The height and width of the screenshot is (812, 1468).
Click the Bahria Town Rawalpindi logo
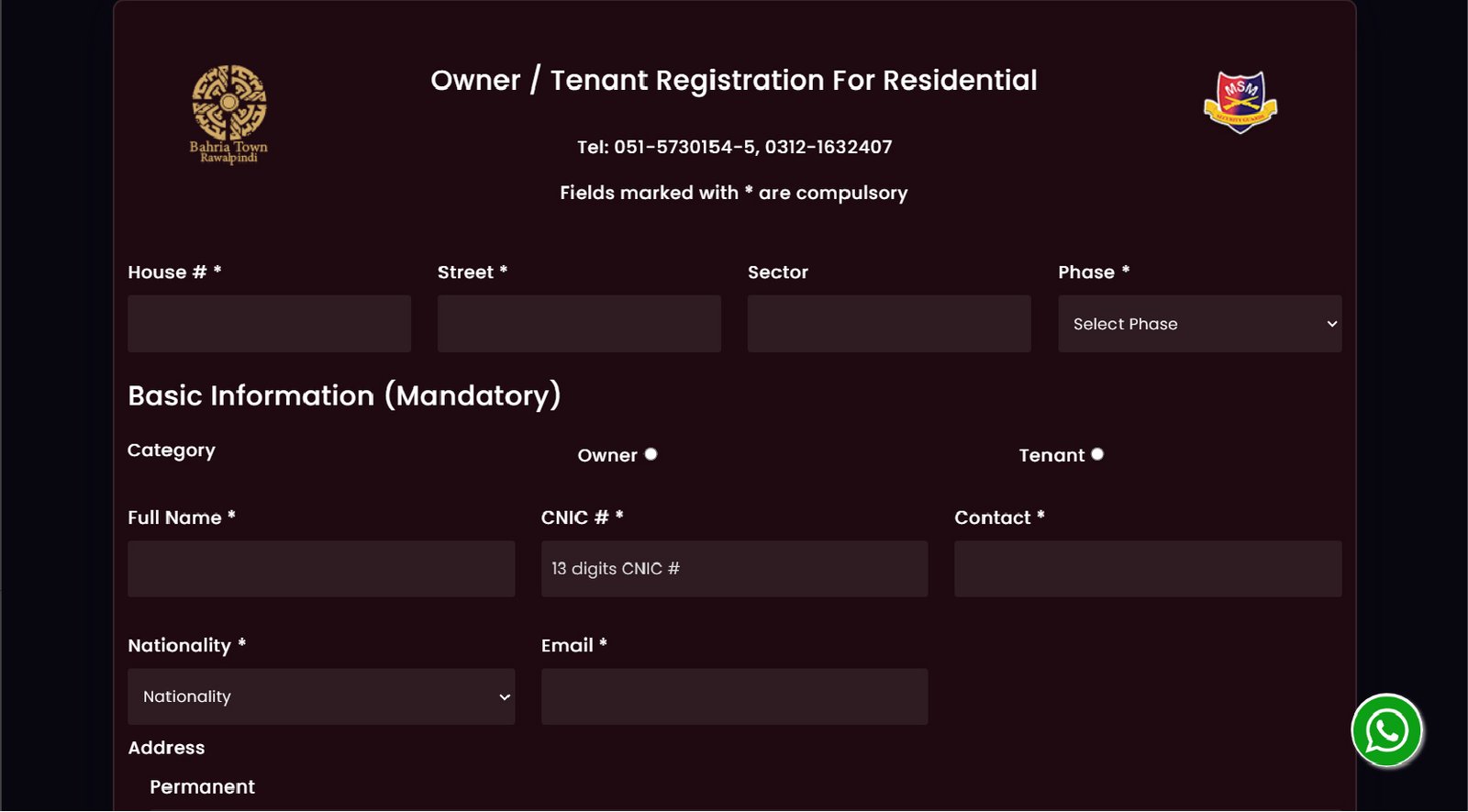(228, 114)
